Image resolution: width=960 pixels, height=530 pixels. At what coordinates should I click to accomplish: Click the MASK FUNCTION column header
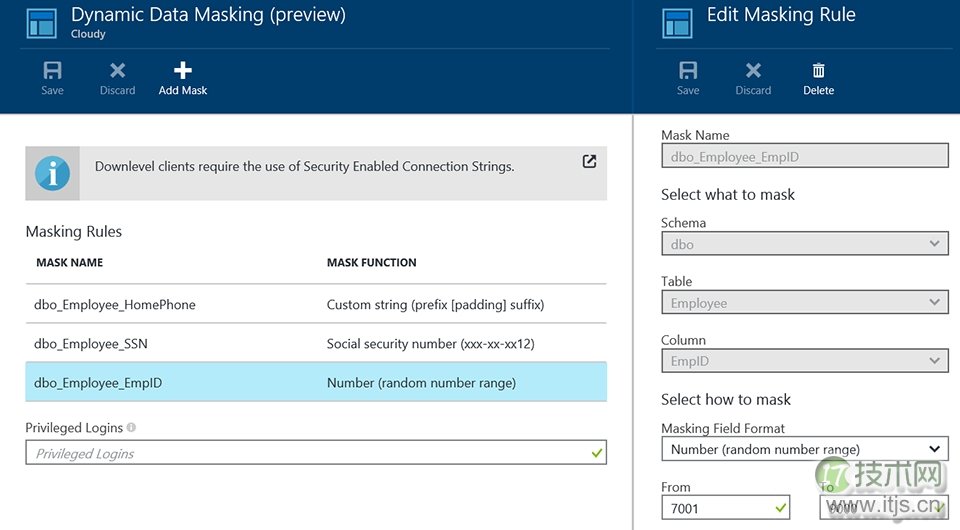pyautogui.click(x=372, y=263)
